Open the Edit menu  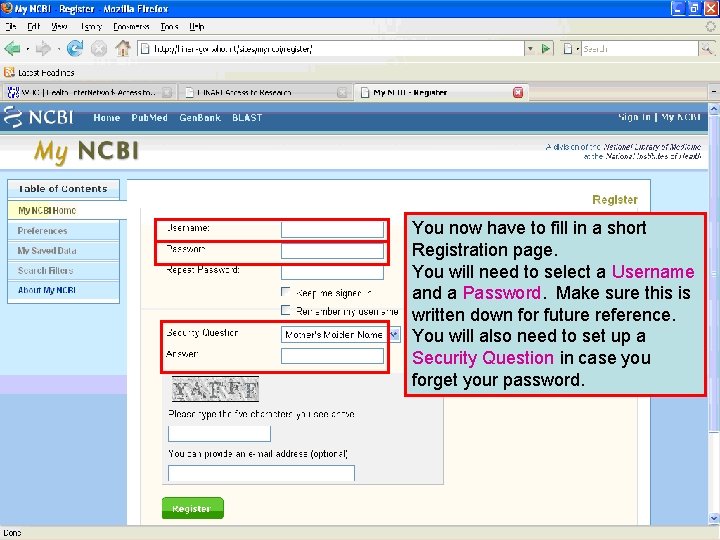34,27
